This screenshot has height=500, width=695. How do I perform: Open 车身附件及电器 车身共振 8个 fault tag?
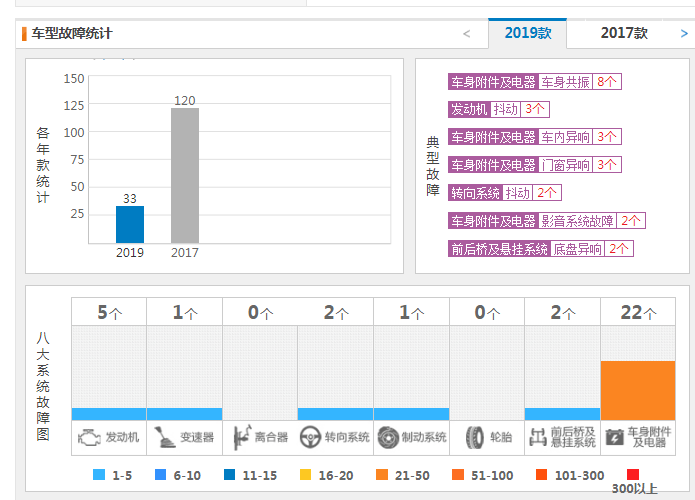point(535,82)
